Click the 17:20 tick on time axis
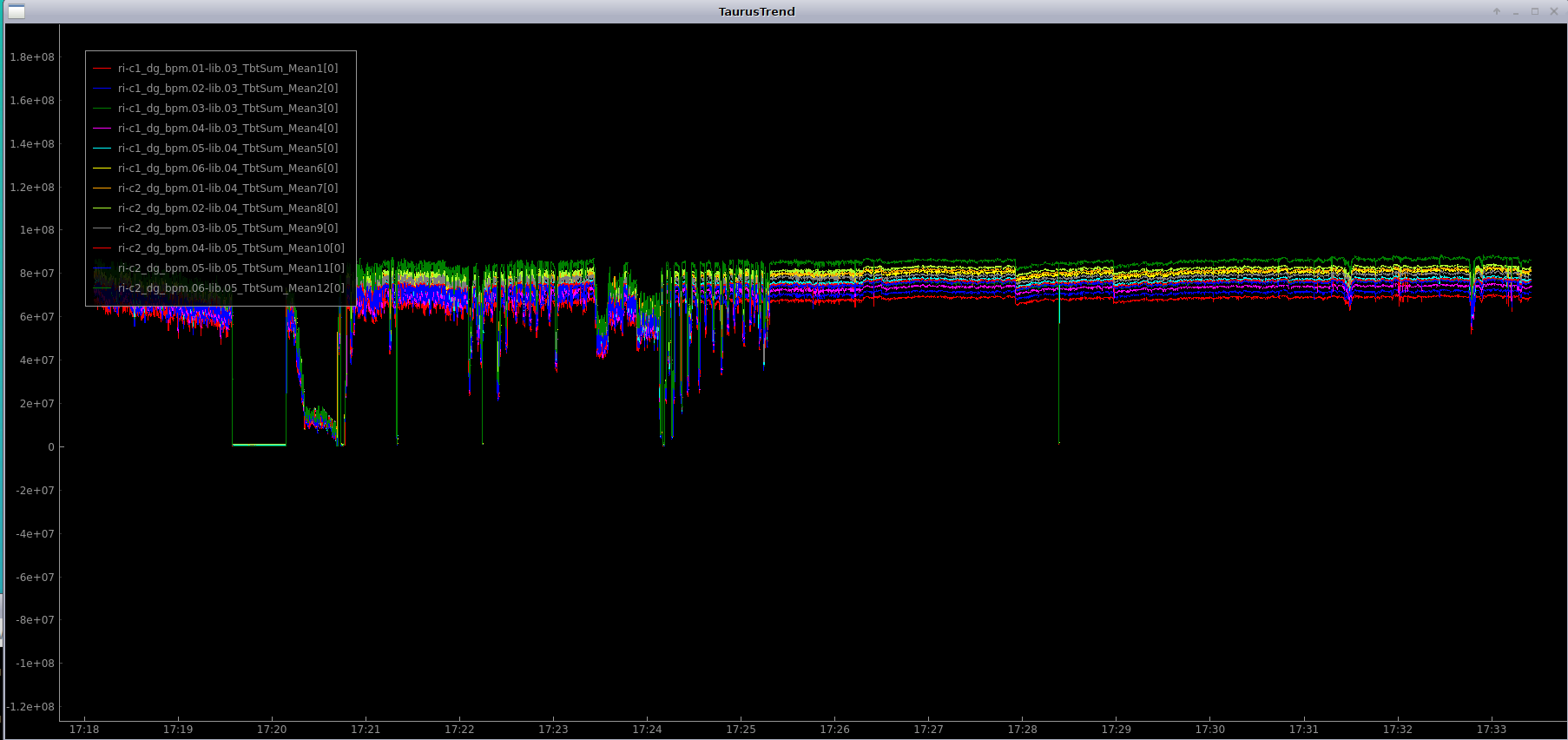The image size is (1568, 740). tap(272, 730)
